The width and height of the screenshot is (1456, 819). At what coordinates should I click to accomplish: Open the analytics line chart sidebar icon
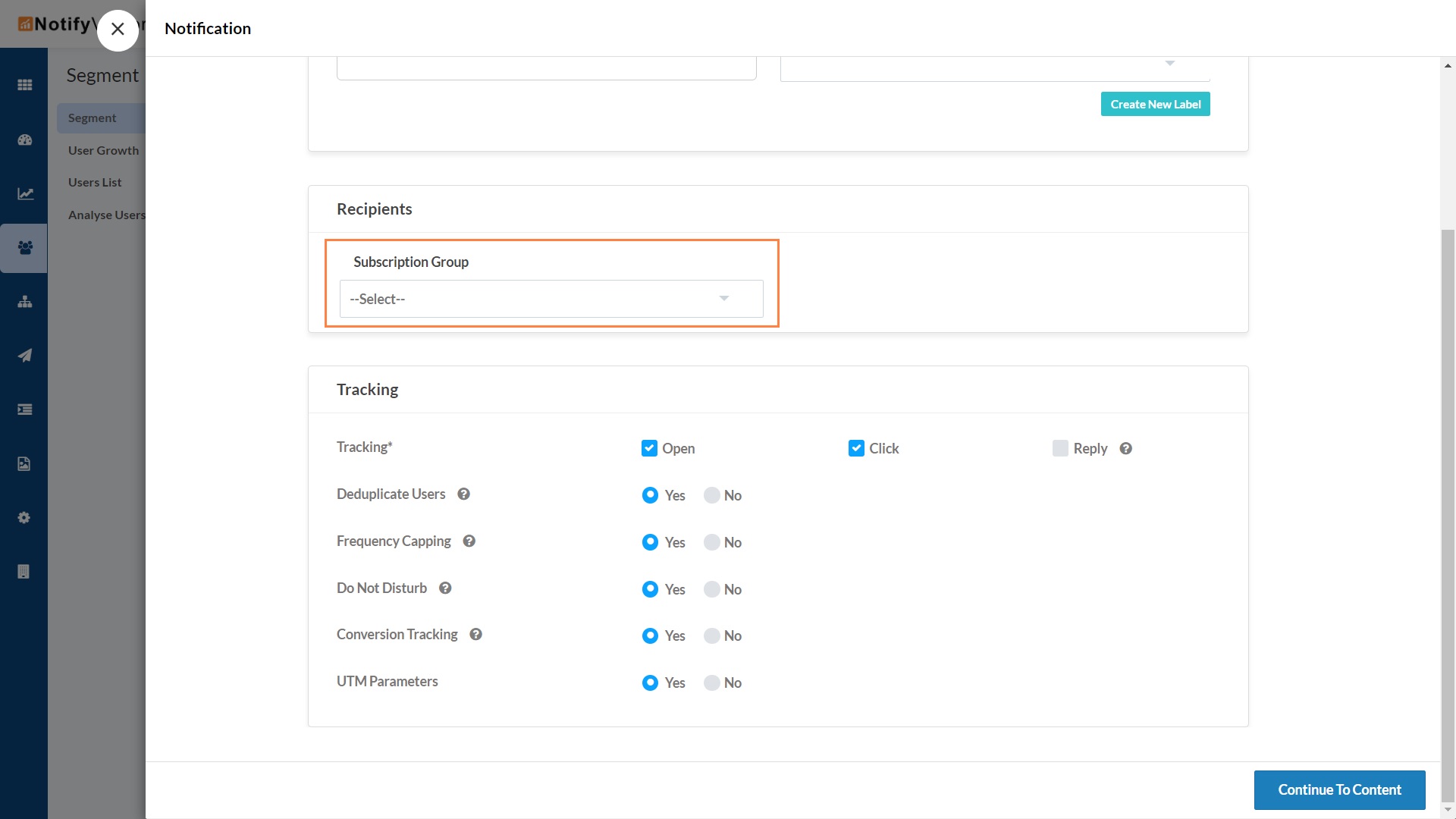24,193
